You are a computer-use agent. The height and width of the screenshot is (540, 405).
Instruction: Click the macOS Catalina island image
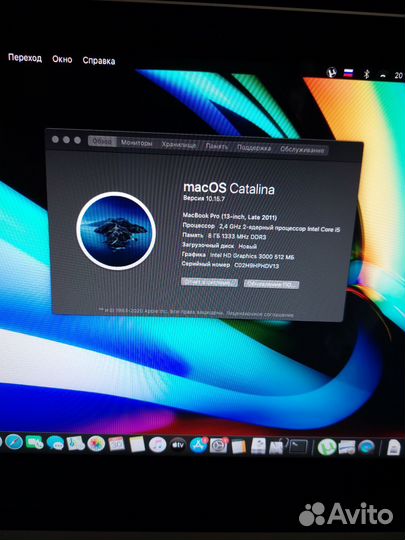pos(116,230)
